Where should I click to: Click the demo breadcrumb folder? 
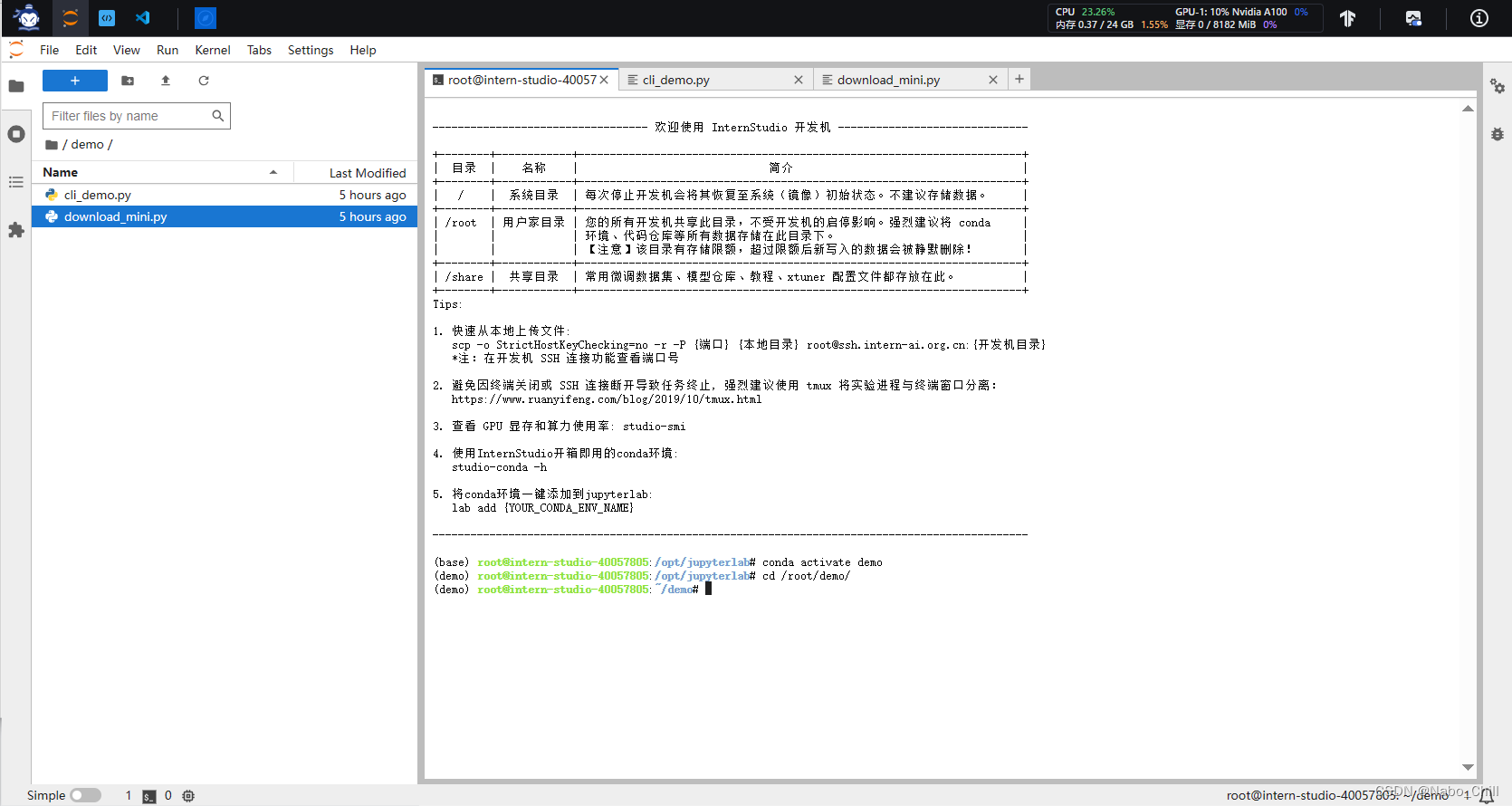(87, 145)
